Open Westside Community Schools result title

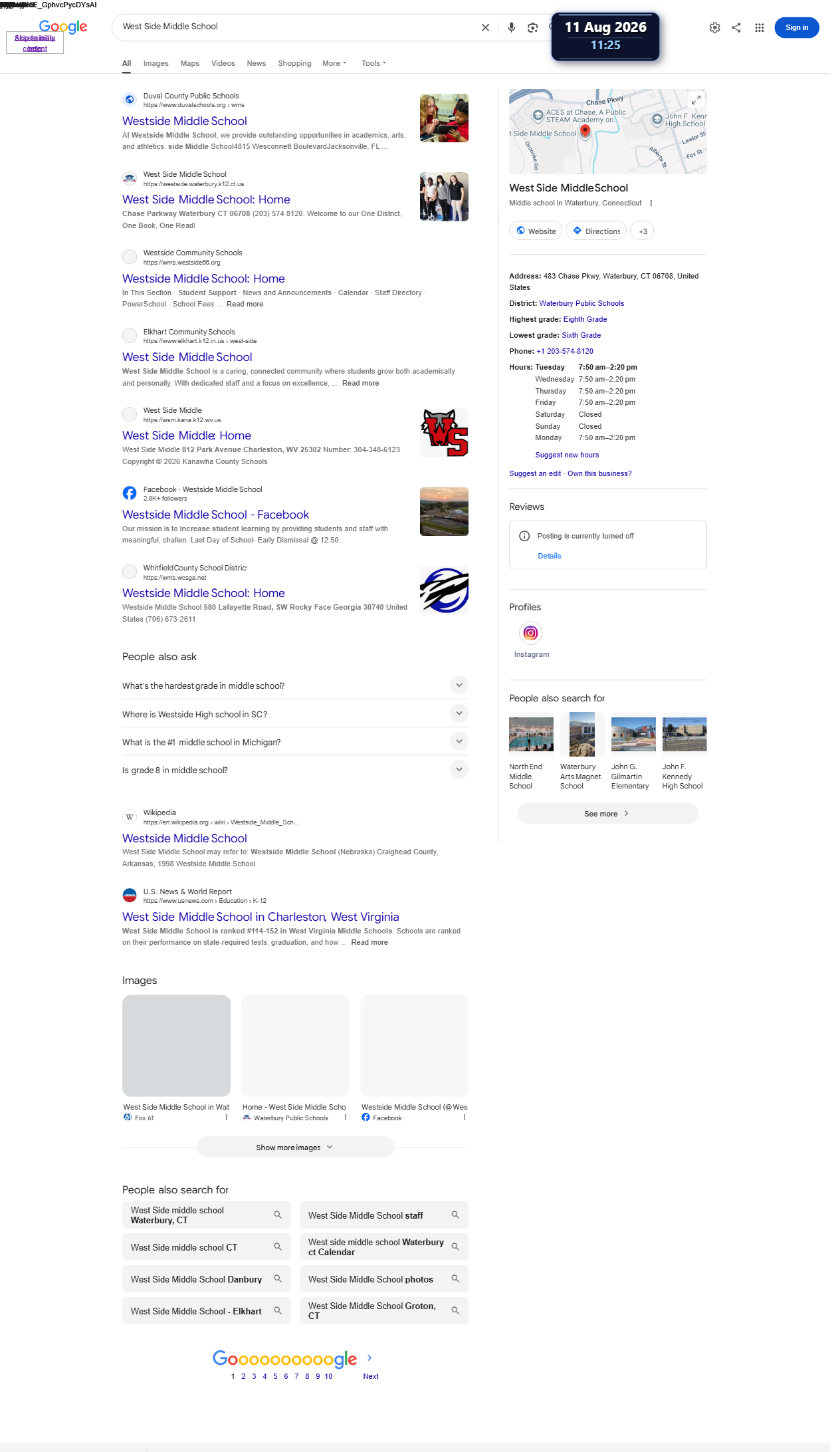pos(203,279)
